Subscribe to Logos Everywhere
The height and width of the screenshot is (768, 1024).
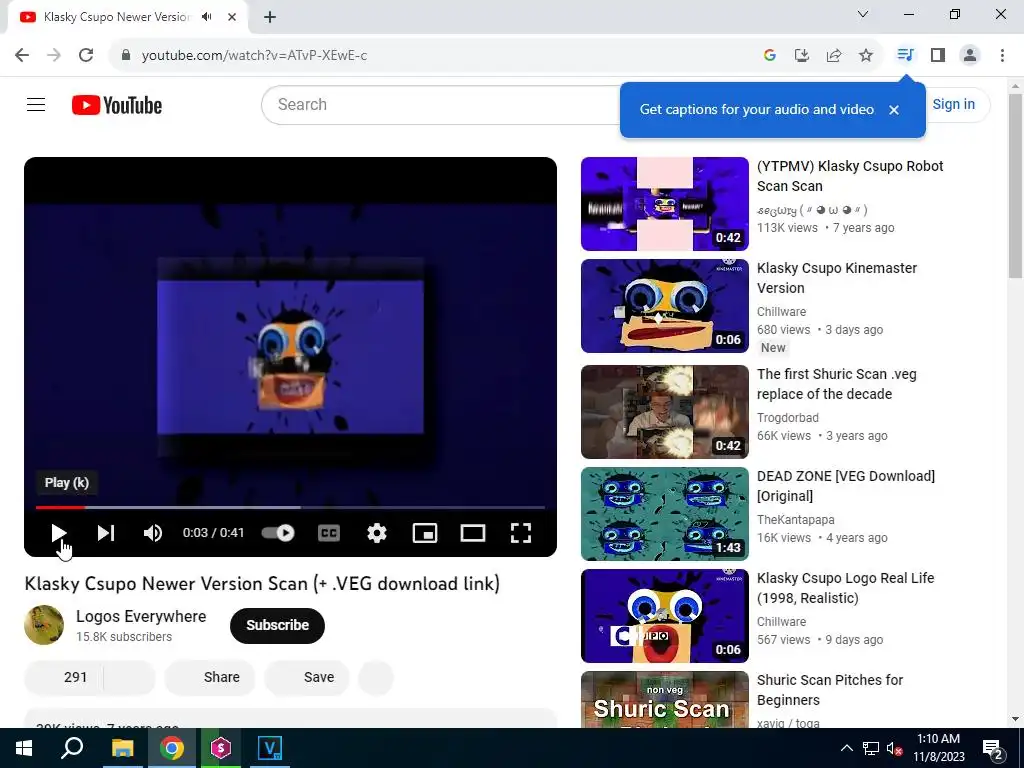278,625
